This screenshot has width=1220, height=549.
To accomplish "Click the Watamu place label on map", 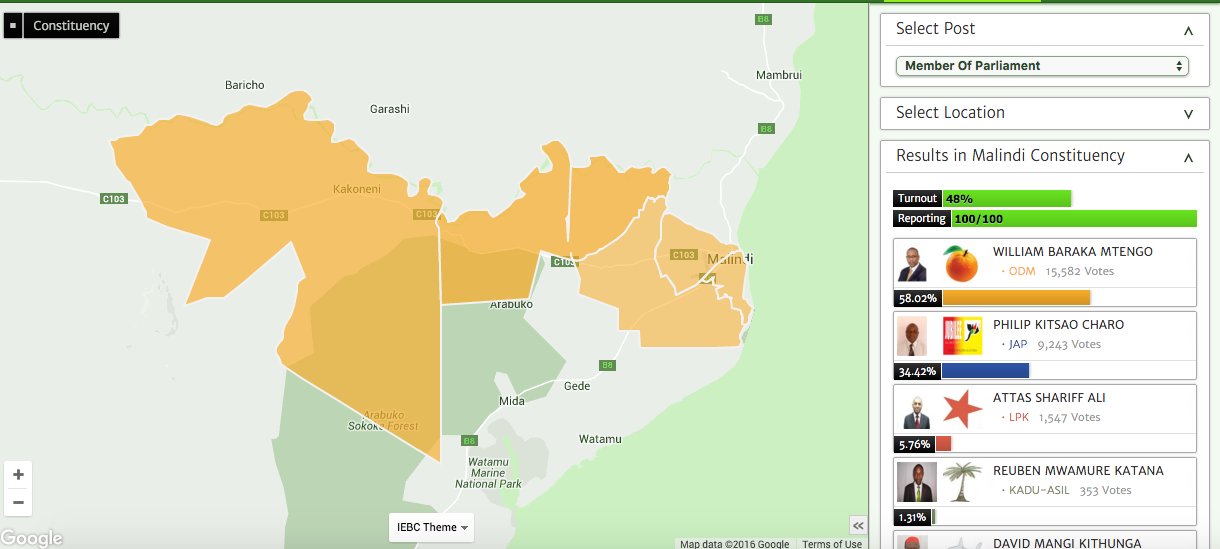I will point(600,439).
